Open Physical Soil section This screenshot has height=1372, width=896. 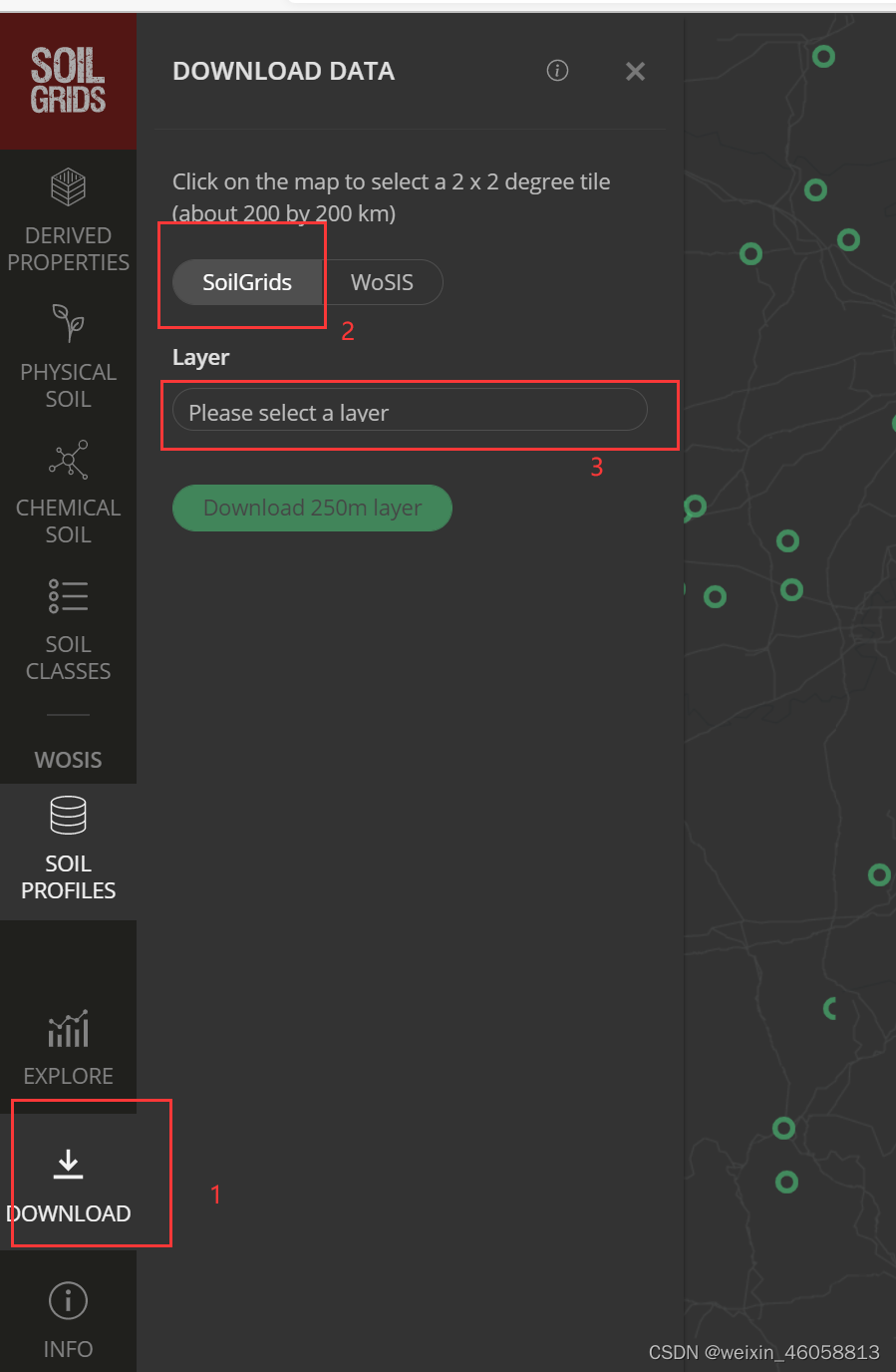pos(68,358)
